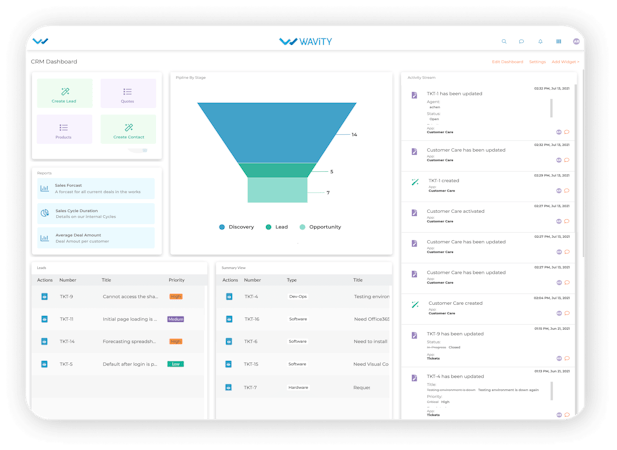This screenshot has height=450, width=617.
Task: Click scrollbar inside 'TKT-1 has been updated' entry
Action: coord(551,108)
